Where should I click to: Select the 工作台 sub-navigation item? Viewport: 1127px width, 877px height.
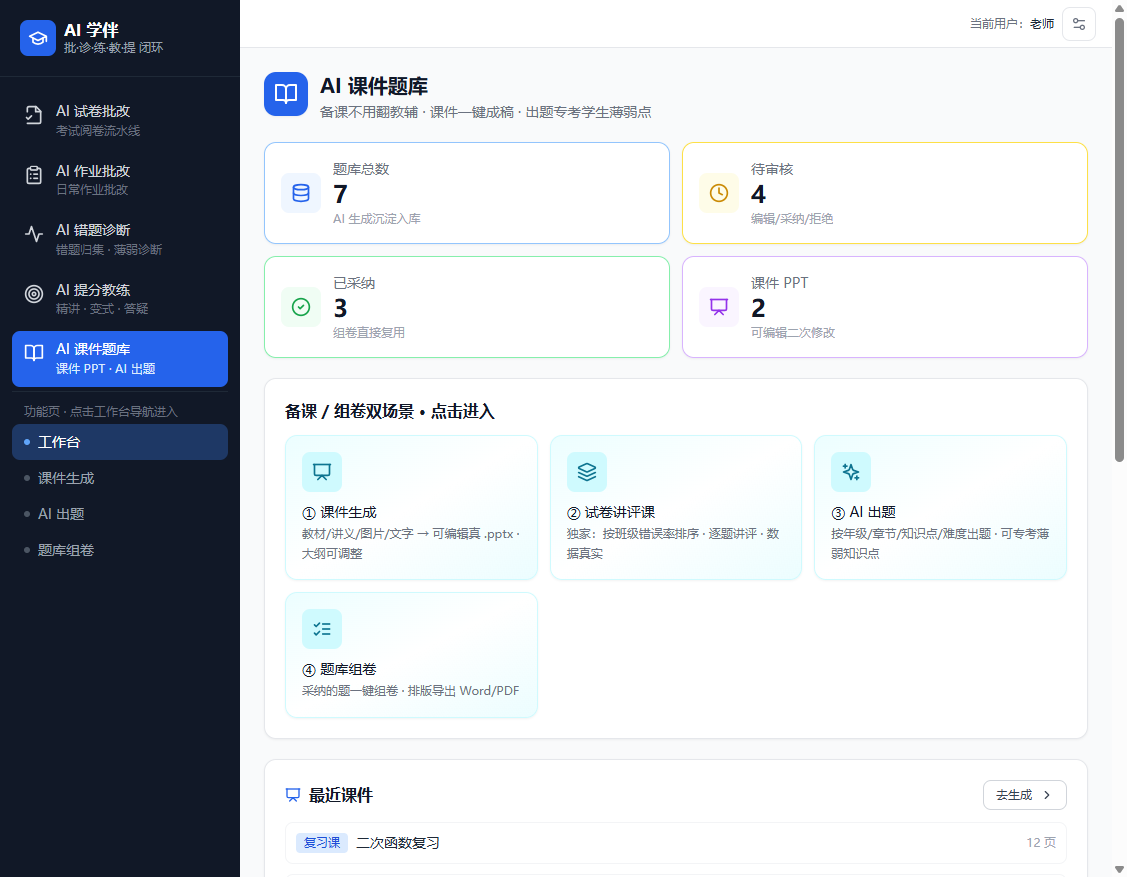[120, 442]
